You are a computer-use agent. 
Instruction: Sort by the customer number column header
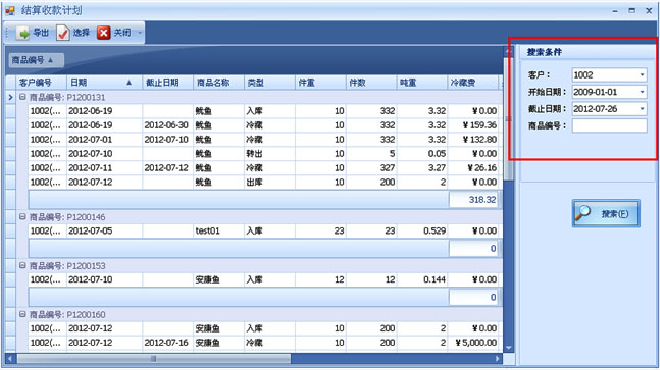41,83
